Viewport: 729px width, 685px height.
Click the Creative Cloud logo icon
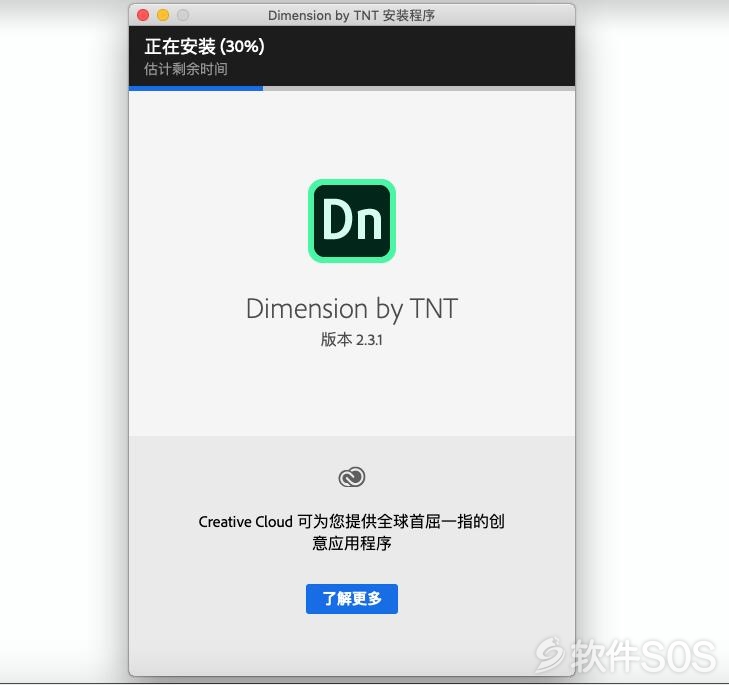coord(351,477)
